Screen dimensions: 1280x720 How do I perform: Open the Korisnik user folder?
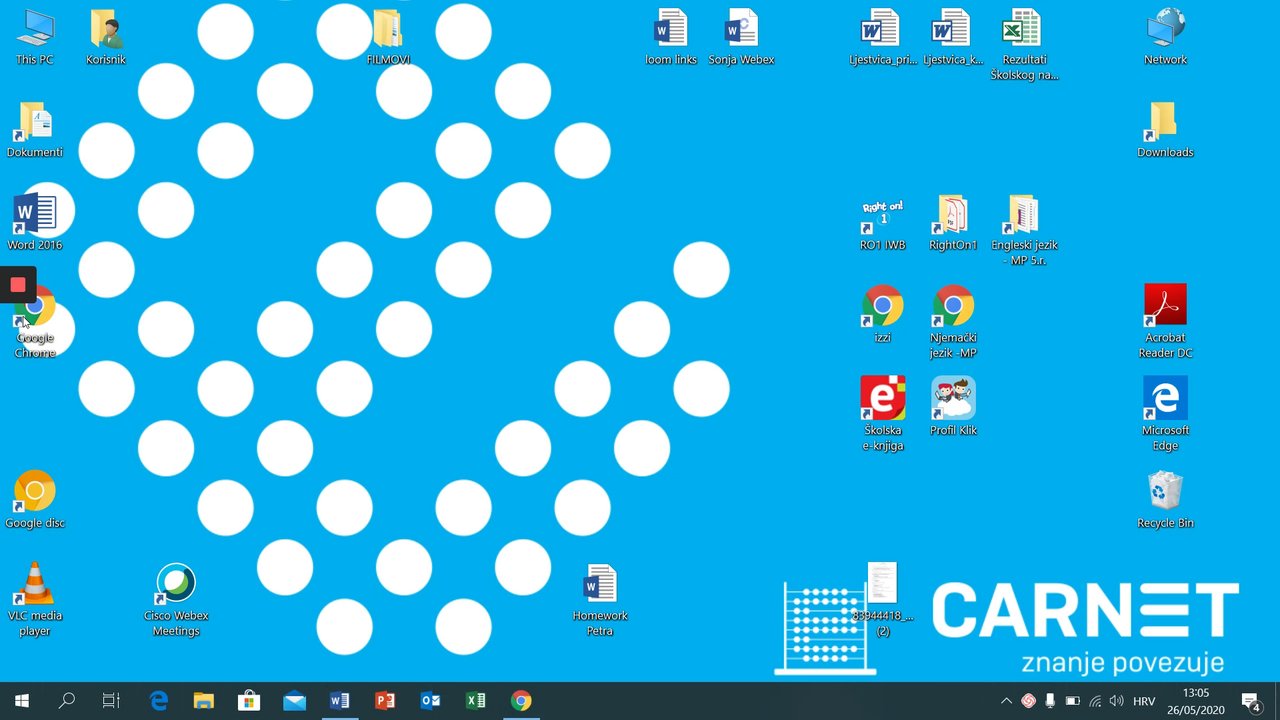pos(106,37)
